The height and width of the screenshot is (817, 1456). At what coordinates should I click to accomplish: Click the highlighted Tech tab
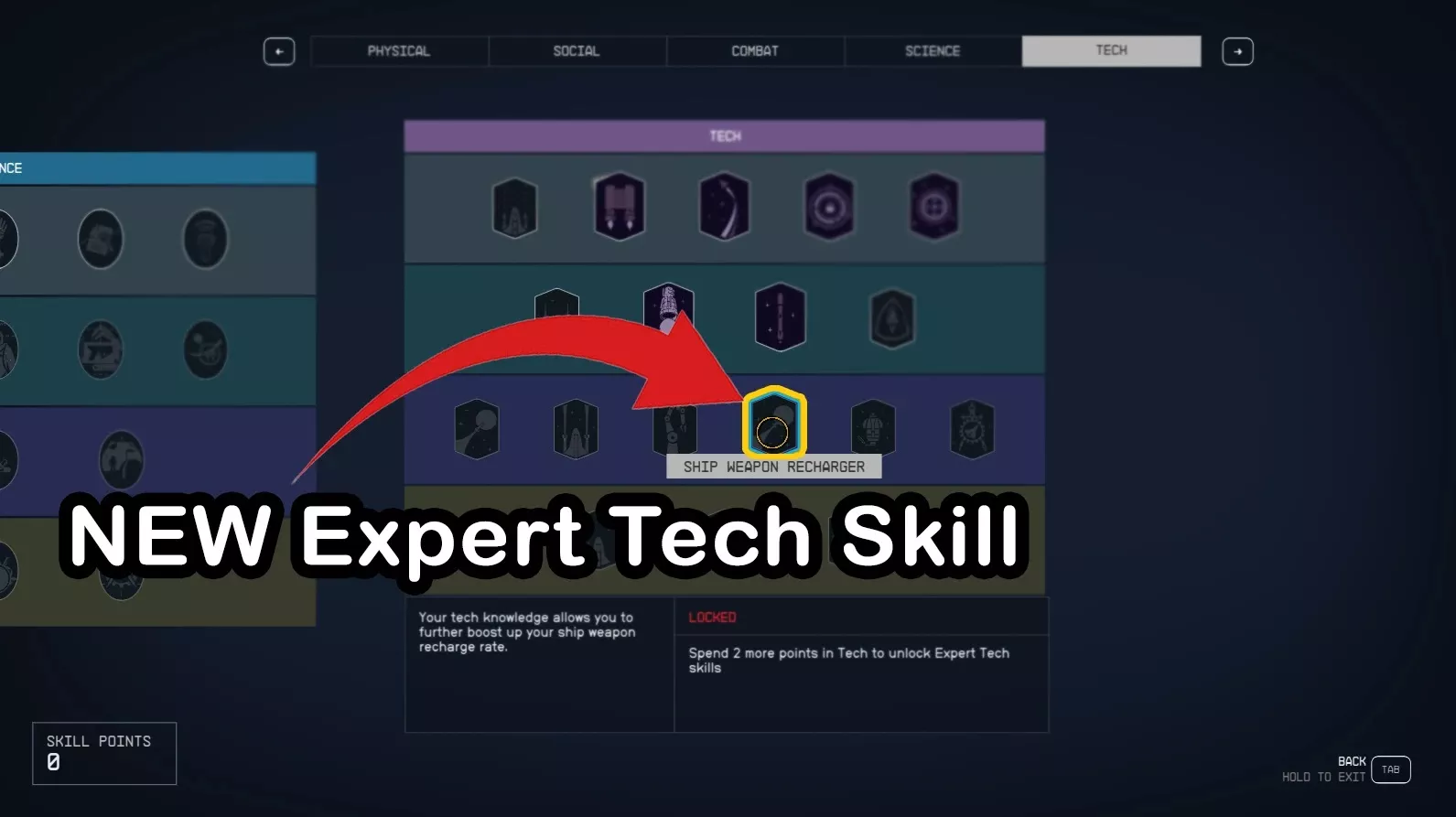click(x=1111, y=51)
